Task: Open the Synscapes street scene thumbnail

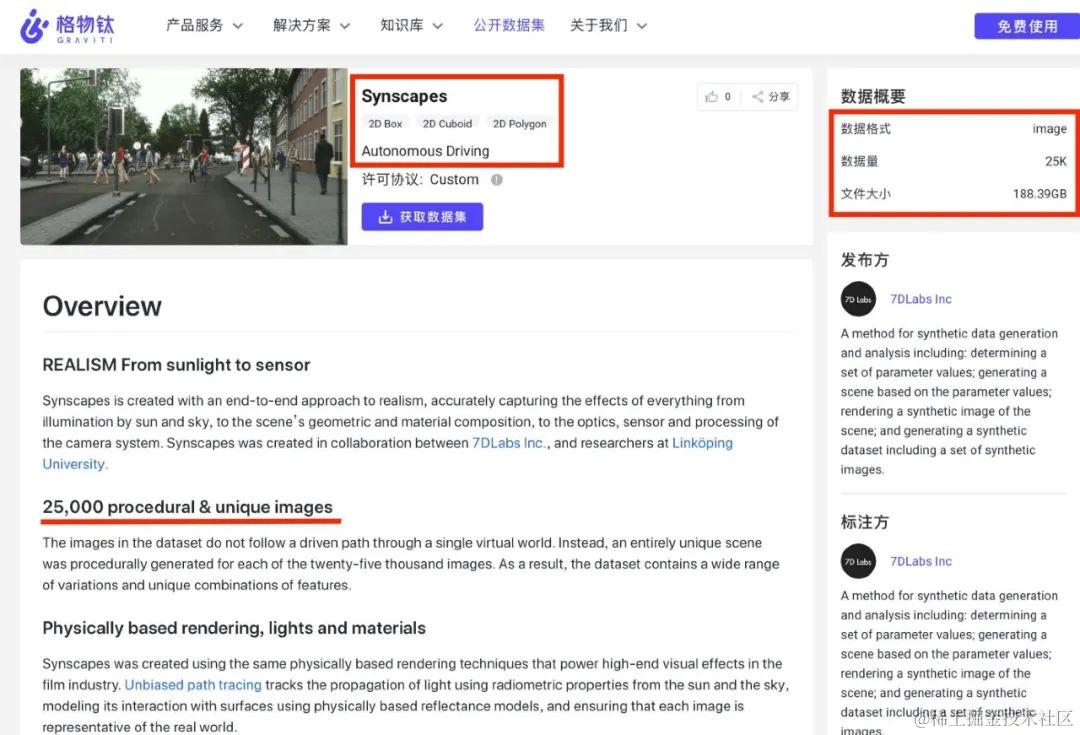Action: [184, 156]
